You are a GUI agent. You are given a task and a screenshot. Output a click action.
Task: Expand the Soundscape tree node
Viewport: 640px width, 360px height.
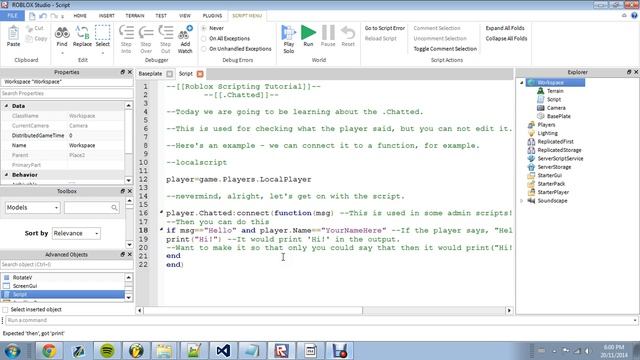click(522, 201)
